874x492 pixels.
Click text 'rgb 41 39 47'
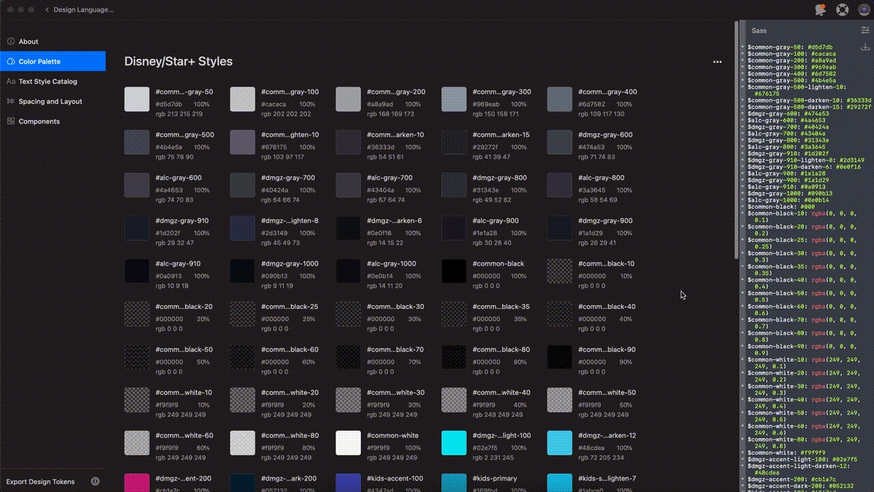[491, 157]
